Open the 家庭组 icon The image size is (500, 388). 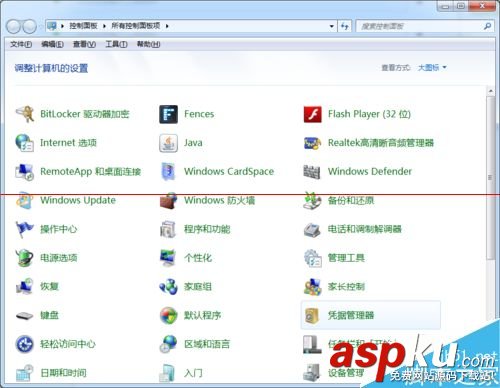(x=169, y=287)
